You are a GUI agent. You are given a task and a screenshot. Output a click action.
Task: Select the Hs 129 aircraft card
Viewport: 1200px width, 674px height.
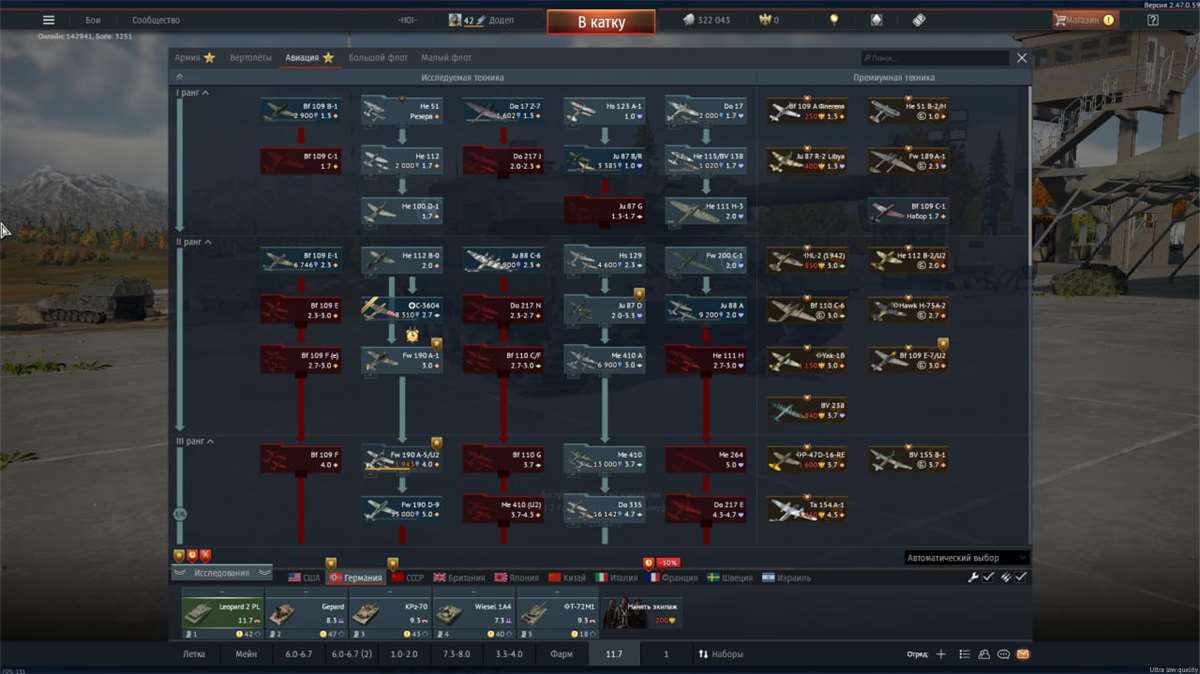tap(604, 260)
